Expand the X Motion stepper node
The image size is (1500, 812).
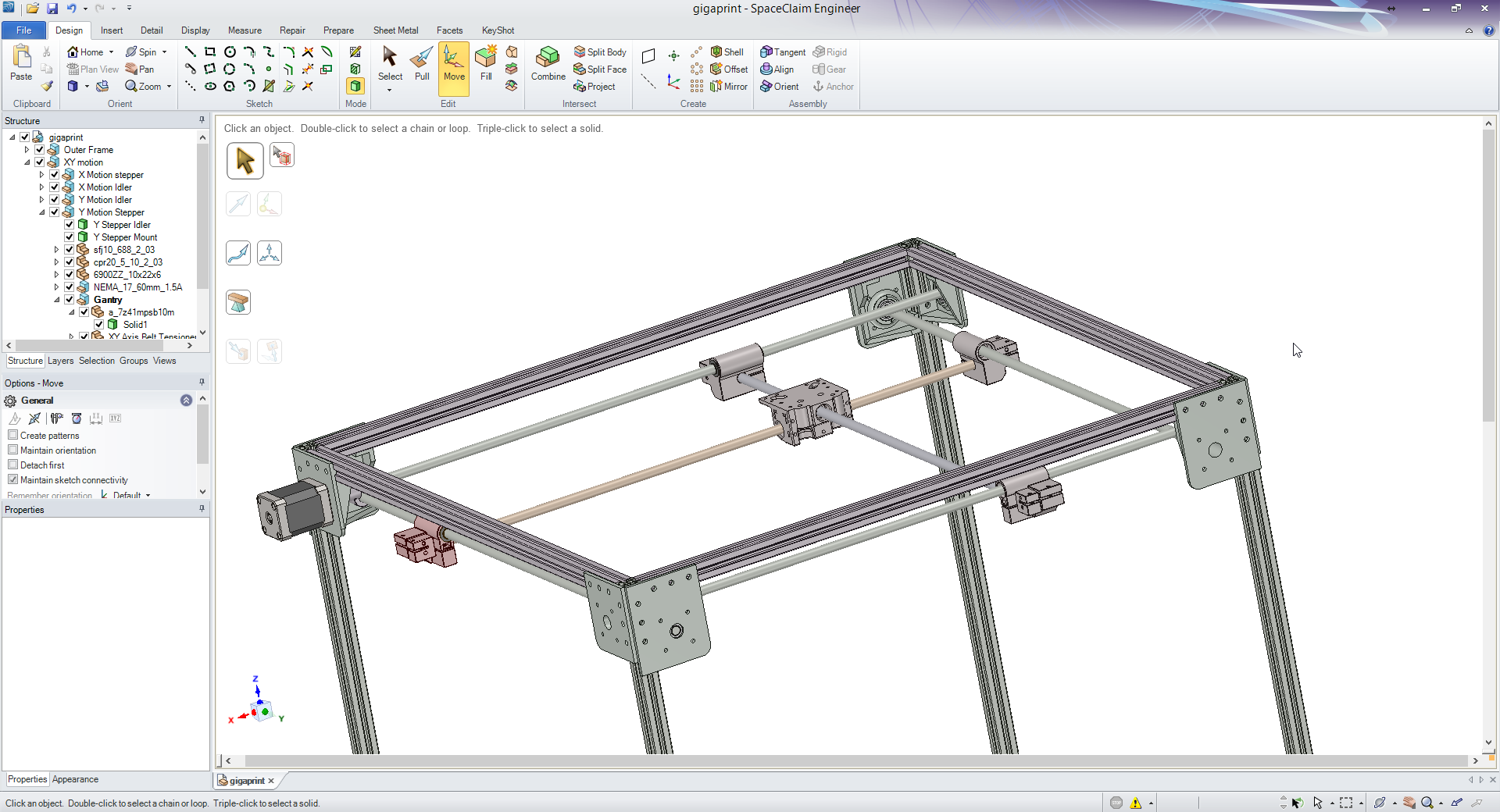(x=42, y=175)
